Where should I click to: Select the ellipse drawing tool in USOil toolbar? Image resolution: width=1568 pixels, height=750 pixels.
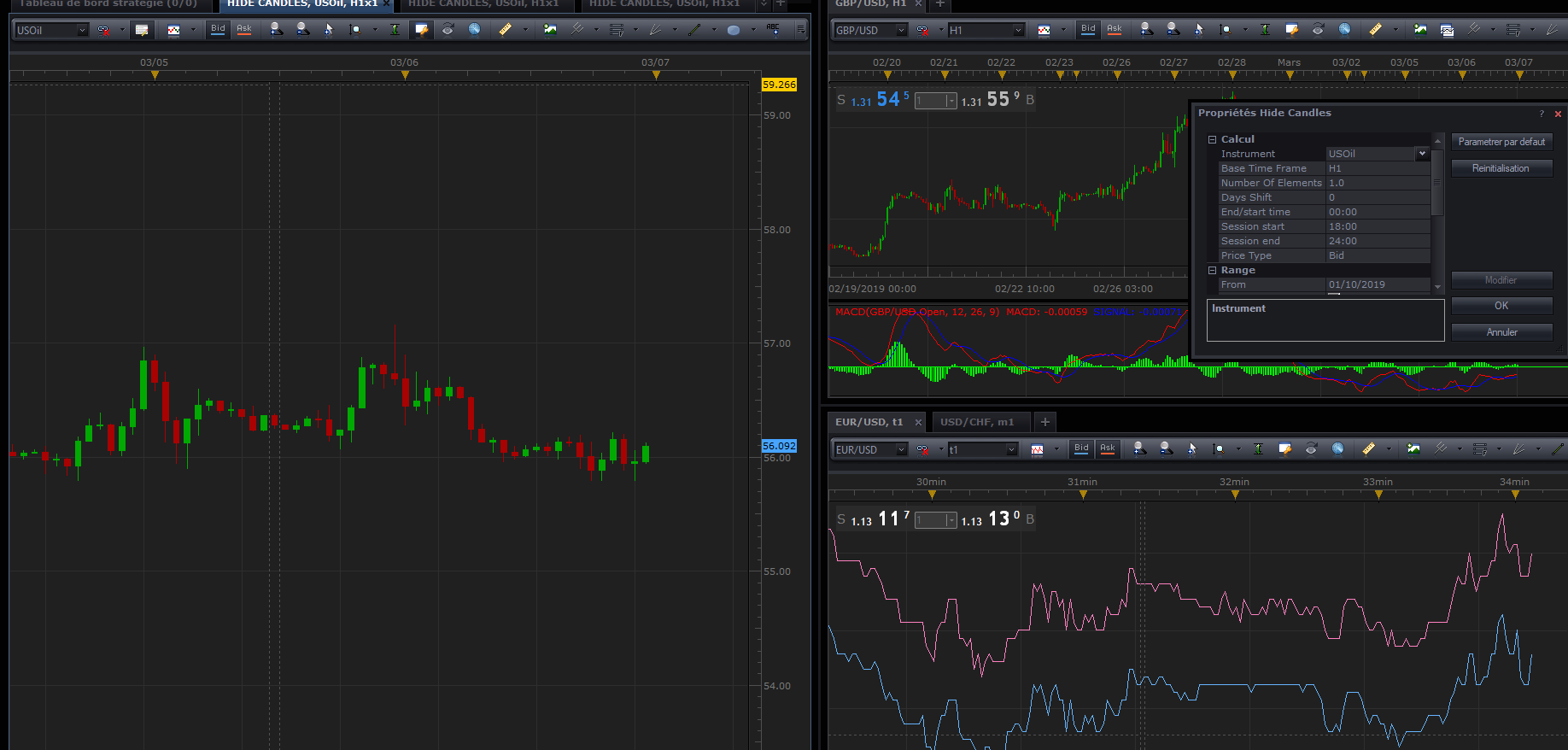[x=734, y=30]
